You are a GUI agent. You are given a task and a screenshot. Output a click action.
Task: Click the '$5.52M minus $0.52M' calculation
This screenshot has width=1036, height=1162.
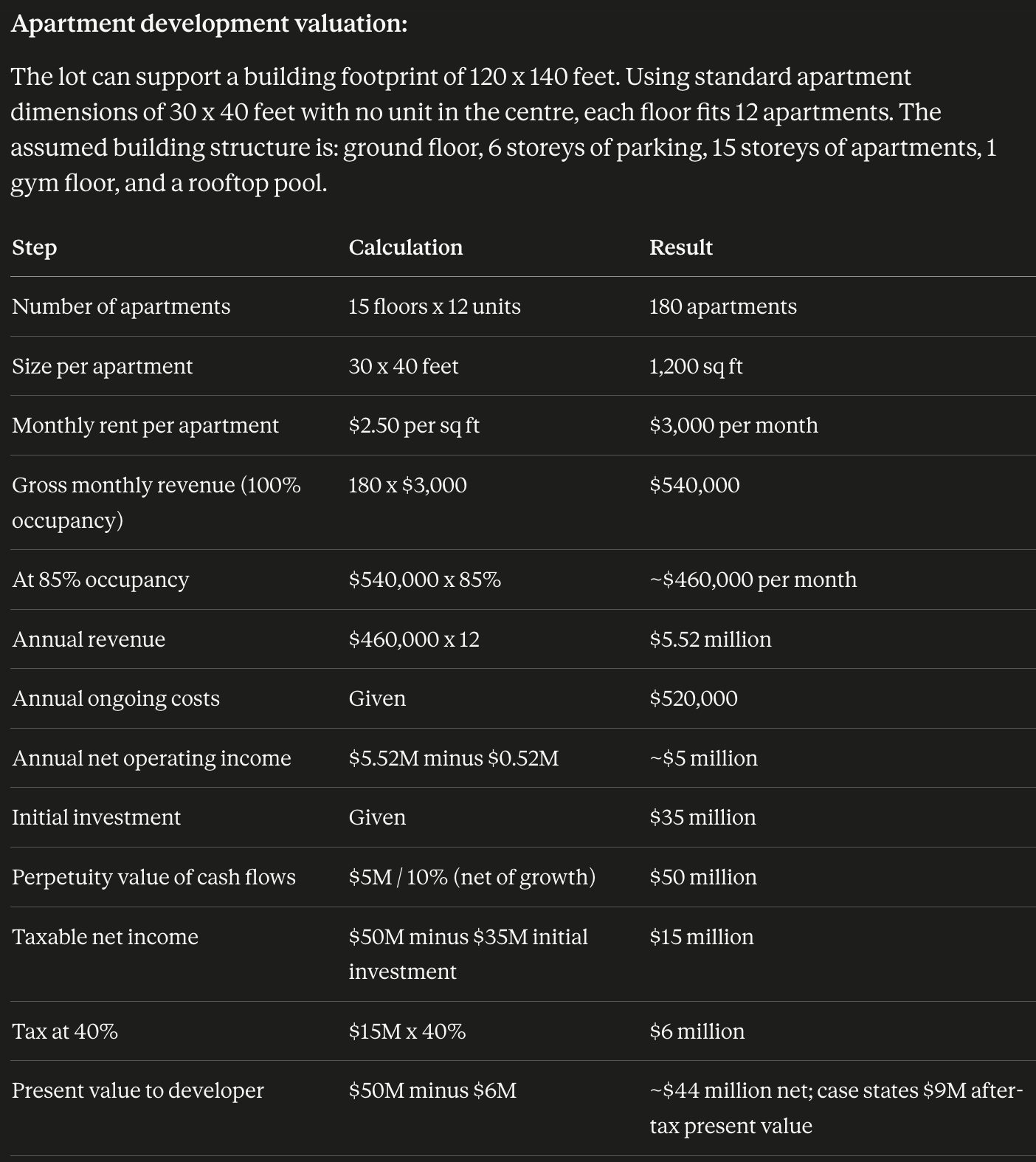tap(454, 758)
